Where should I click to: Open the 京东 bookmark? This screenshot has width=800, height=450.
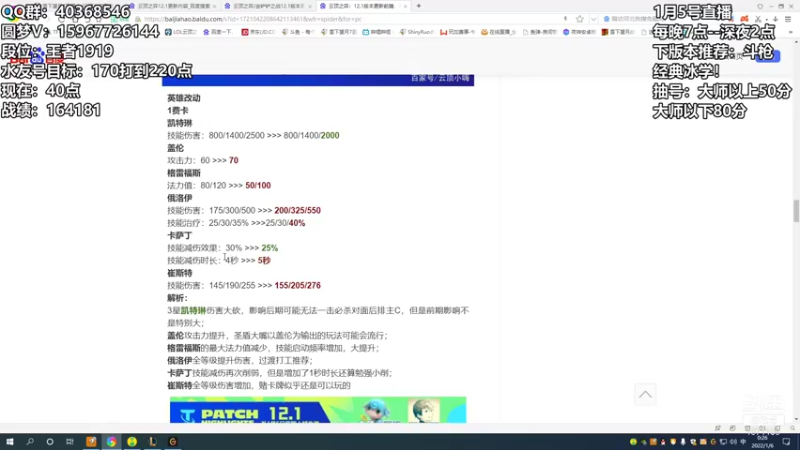tap(259, 32)
